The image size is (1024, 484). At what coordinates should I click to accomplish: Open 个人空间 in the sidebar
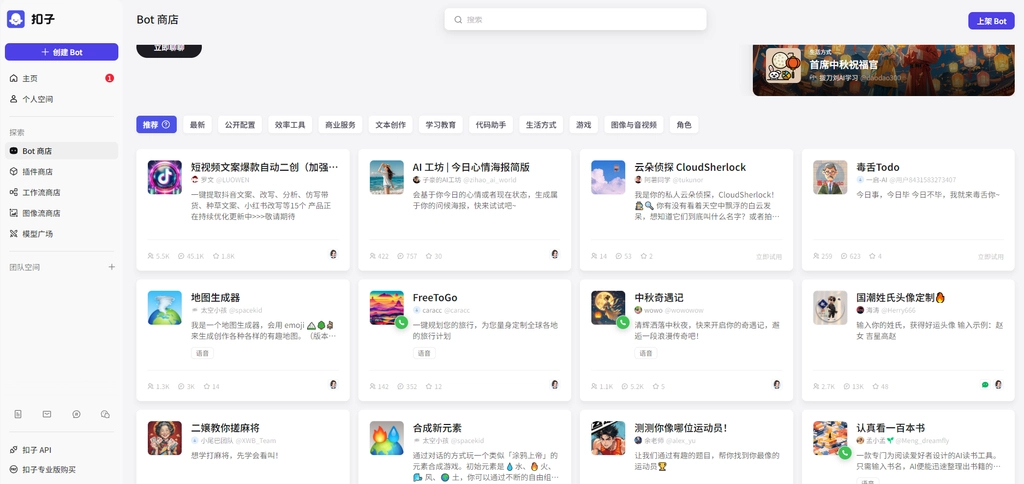pos(61,99)
